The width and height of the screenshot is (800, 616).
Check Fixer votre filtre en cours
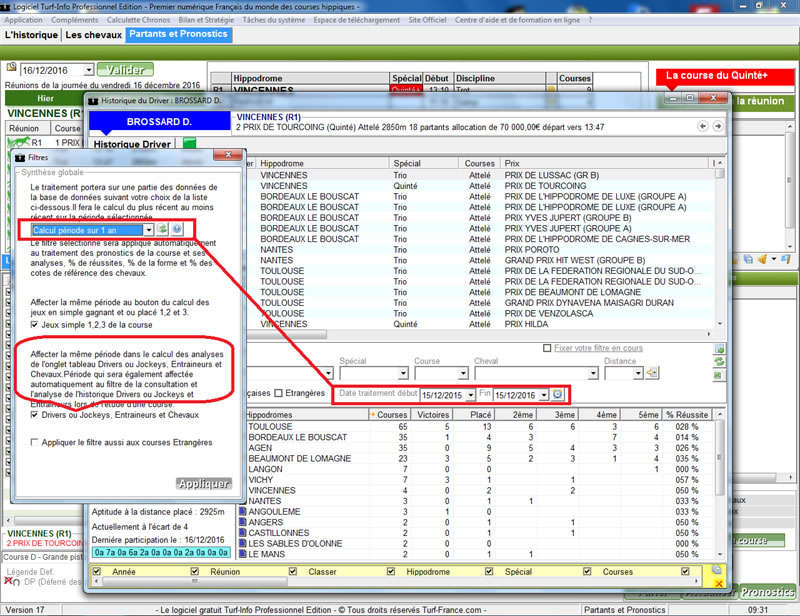[x=546, y=348]
